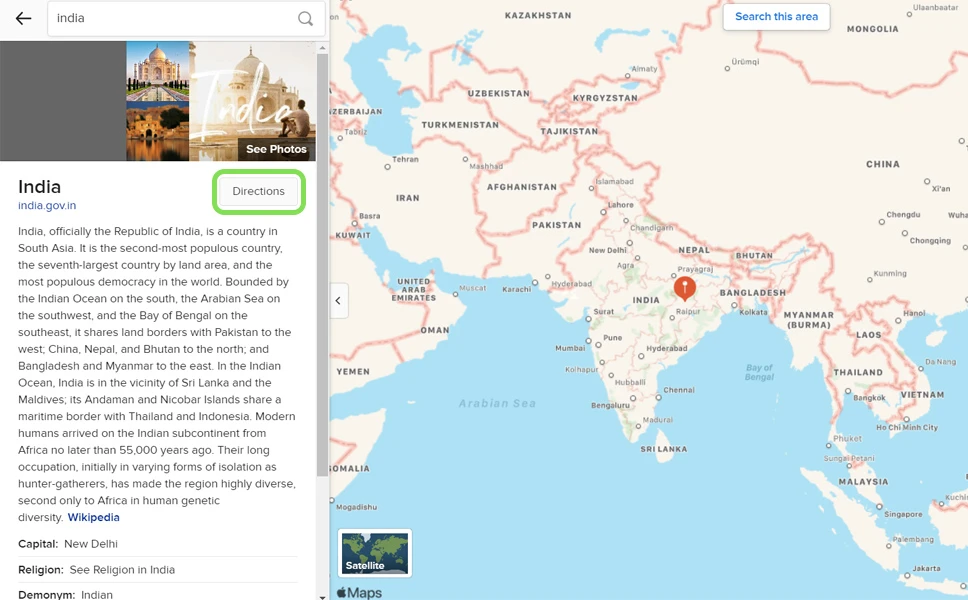Open the Taj Mahal photo thumbnail
The width and height of the screenshot is (968, 600).
pyautogui.click(x=157, y=72)
